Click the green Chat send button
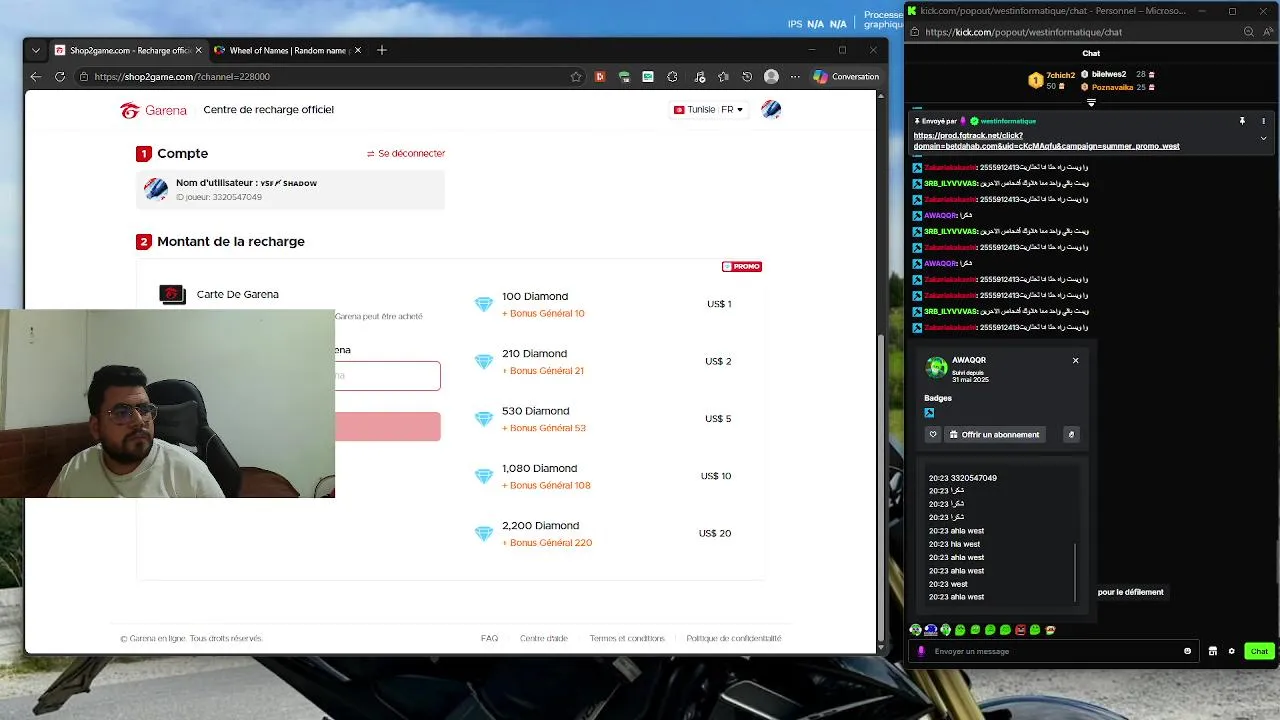The width and height of the screenshot is (1280, 720). coord(1259,651)
